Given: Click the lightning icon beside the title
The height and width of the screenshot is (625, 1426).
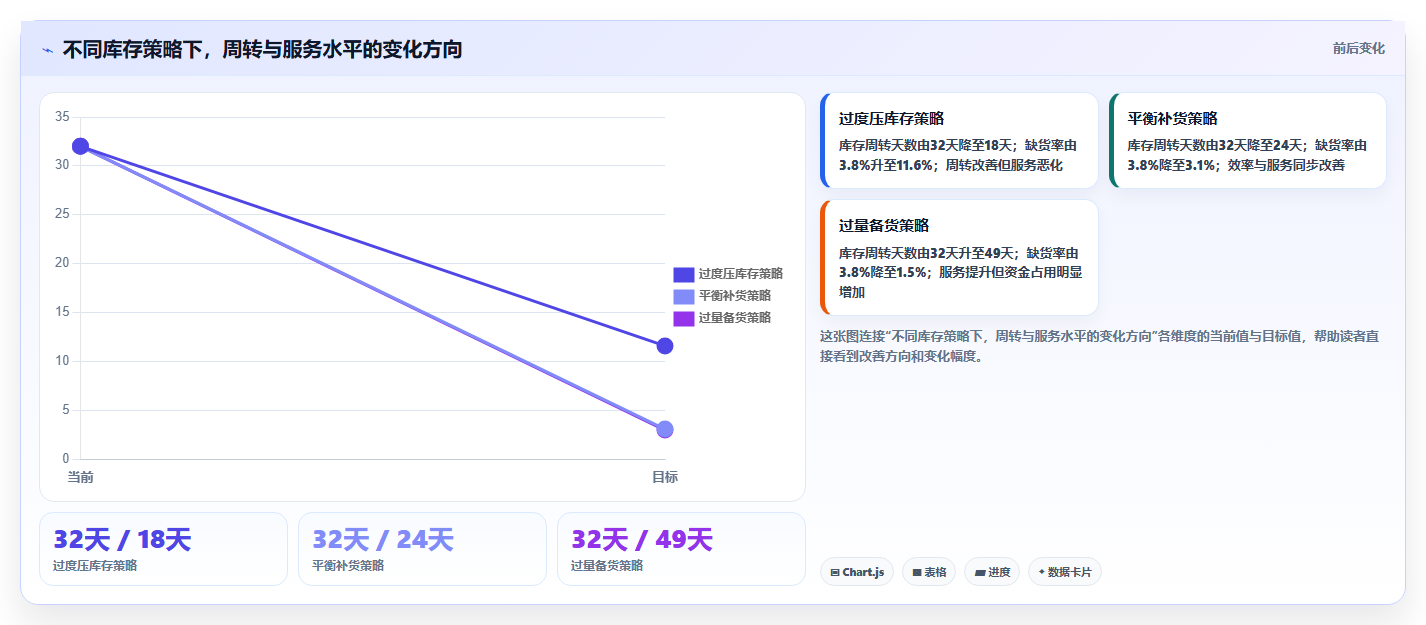Looking at the screenshot, I should pos(48,50).
